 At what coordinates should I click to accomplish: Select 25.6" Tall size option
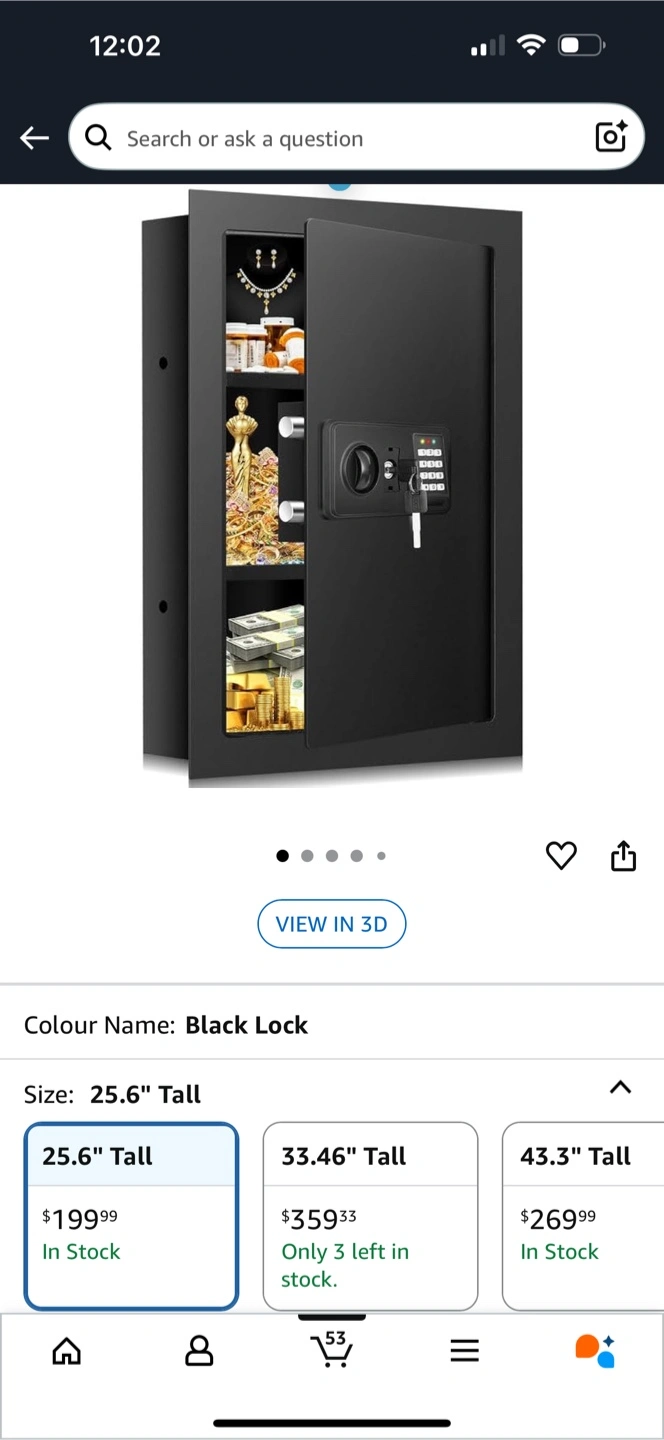coord(131,1216)
